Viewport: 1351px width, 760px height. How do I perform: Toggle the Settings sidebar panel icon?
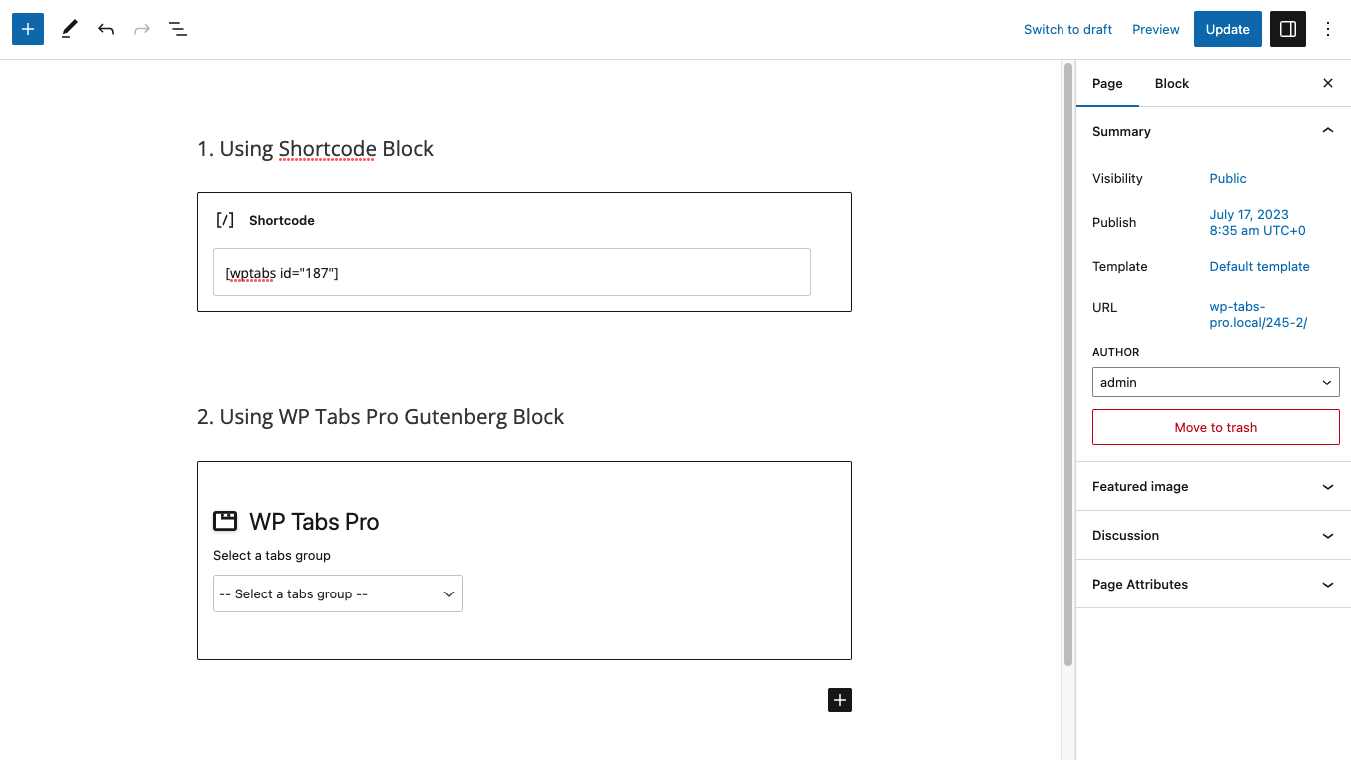[1288, 29]
